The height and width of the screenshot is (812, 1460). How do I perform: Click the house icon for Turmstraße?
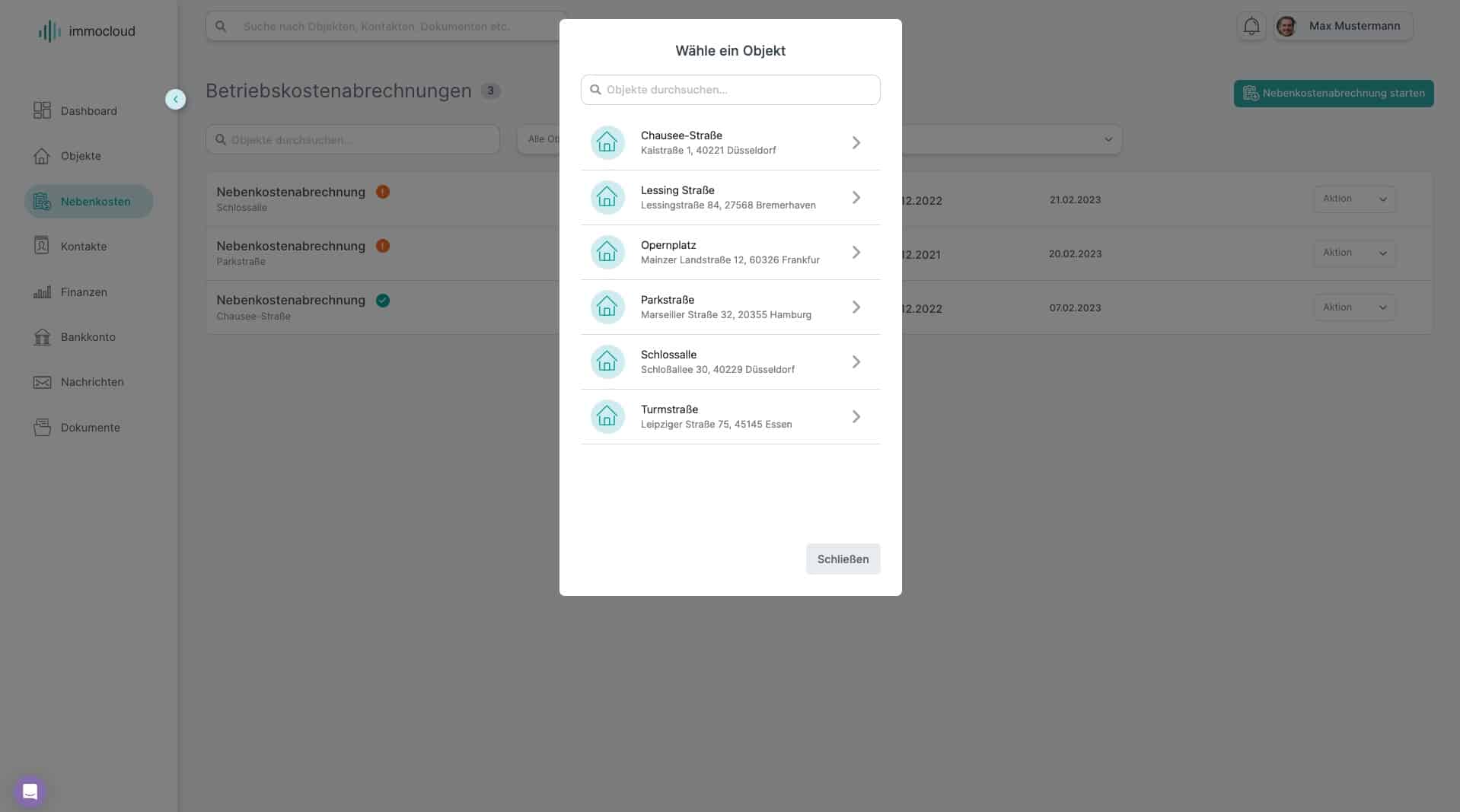coord(607,416)
